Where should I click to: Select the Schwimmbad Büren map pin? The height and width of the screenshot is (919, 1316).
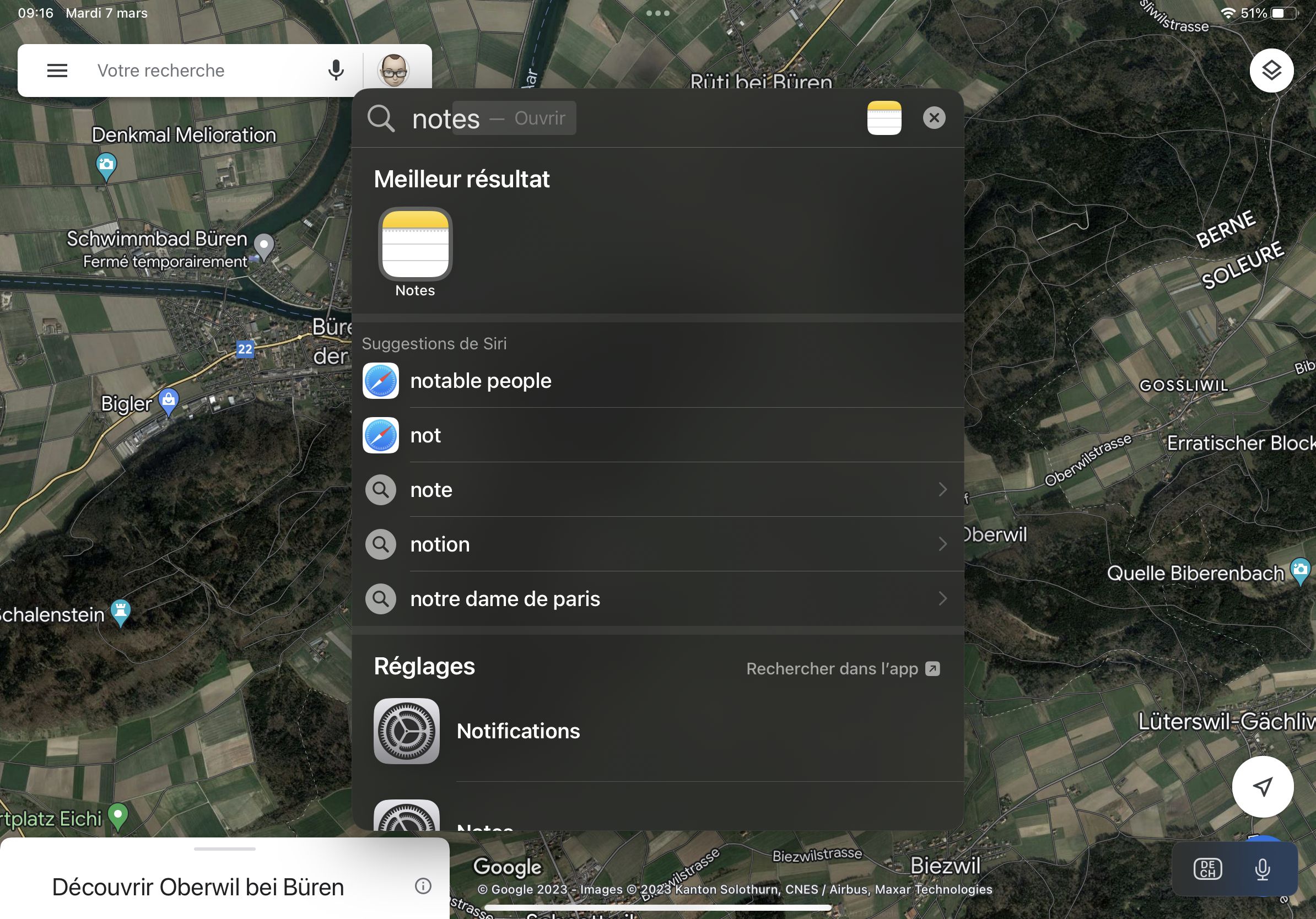263,247
